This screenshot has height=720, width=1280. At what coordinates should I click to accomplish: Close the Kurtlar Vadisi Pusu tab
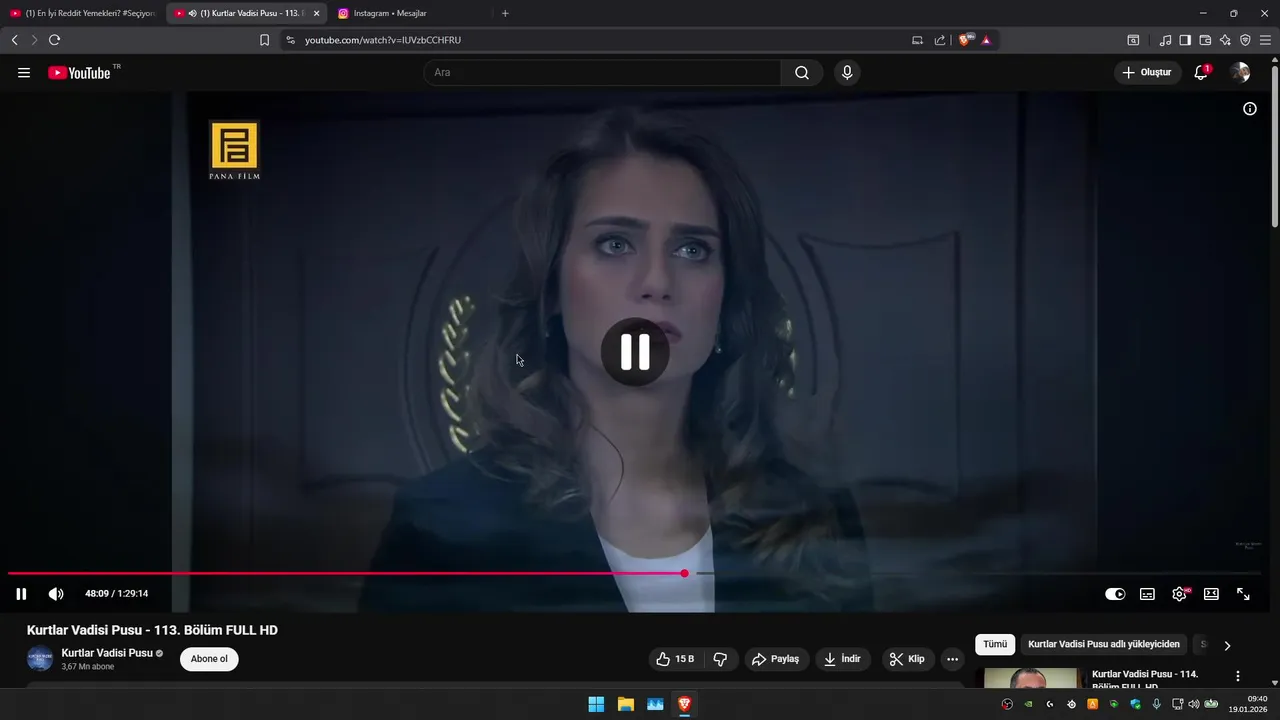point(316,13)
